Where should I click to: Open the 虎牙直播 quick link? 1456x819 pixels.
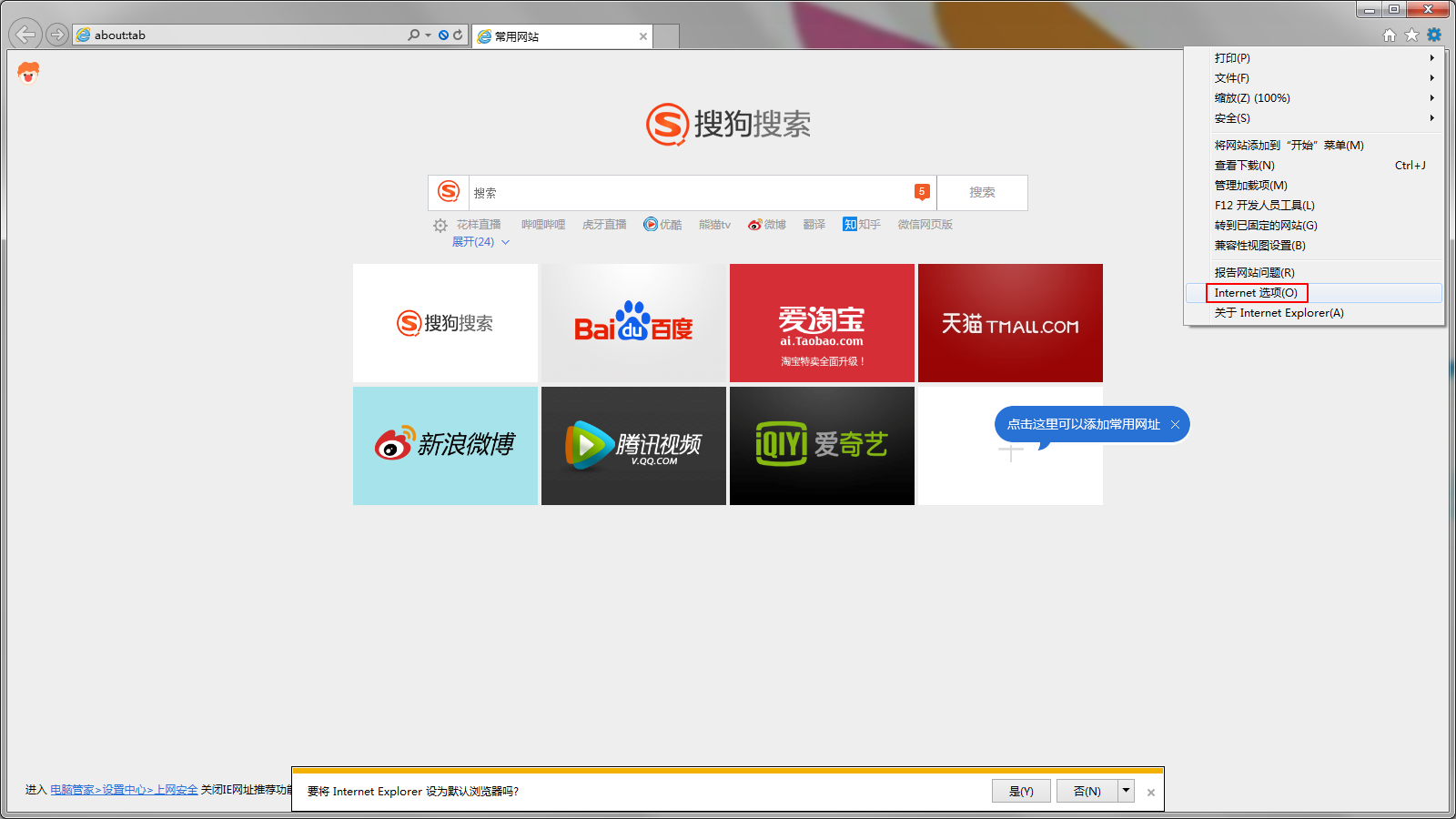pos(604,225)
